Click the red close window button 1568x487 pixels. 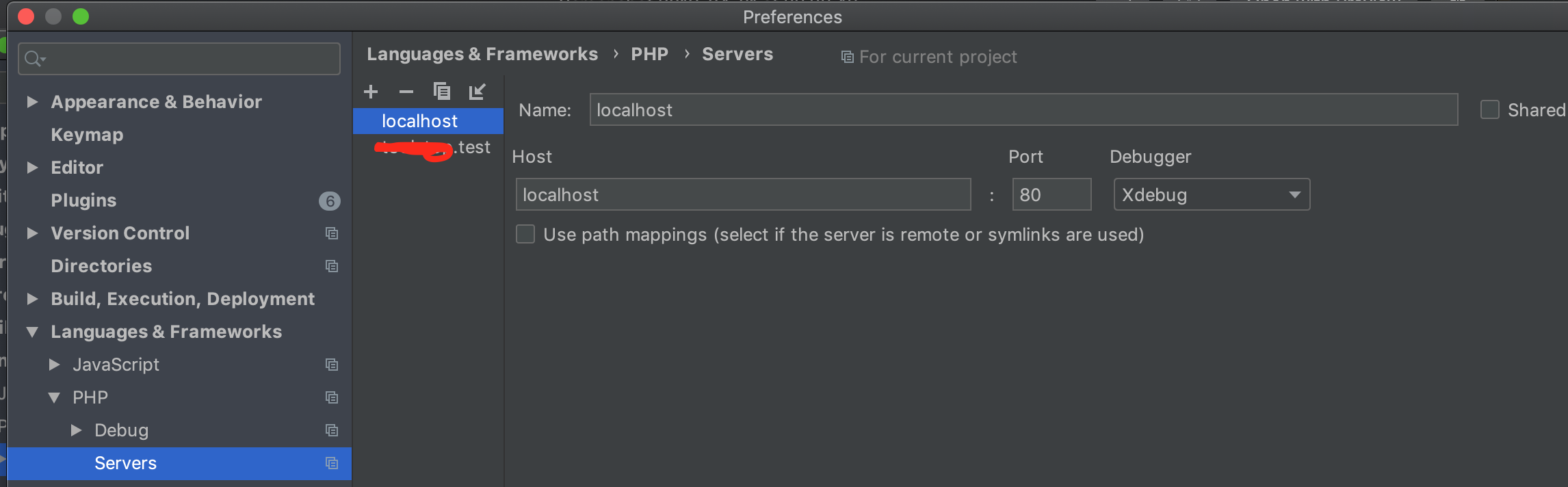coord(26,16)
